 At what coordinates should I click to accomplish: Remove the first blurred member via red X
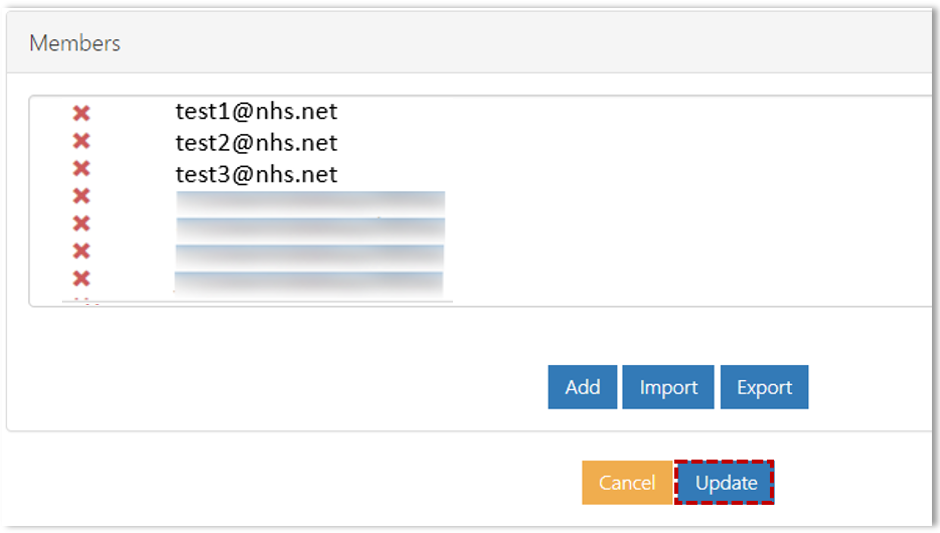[82, 196]
